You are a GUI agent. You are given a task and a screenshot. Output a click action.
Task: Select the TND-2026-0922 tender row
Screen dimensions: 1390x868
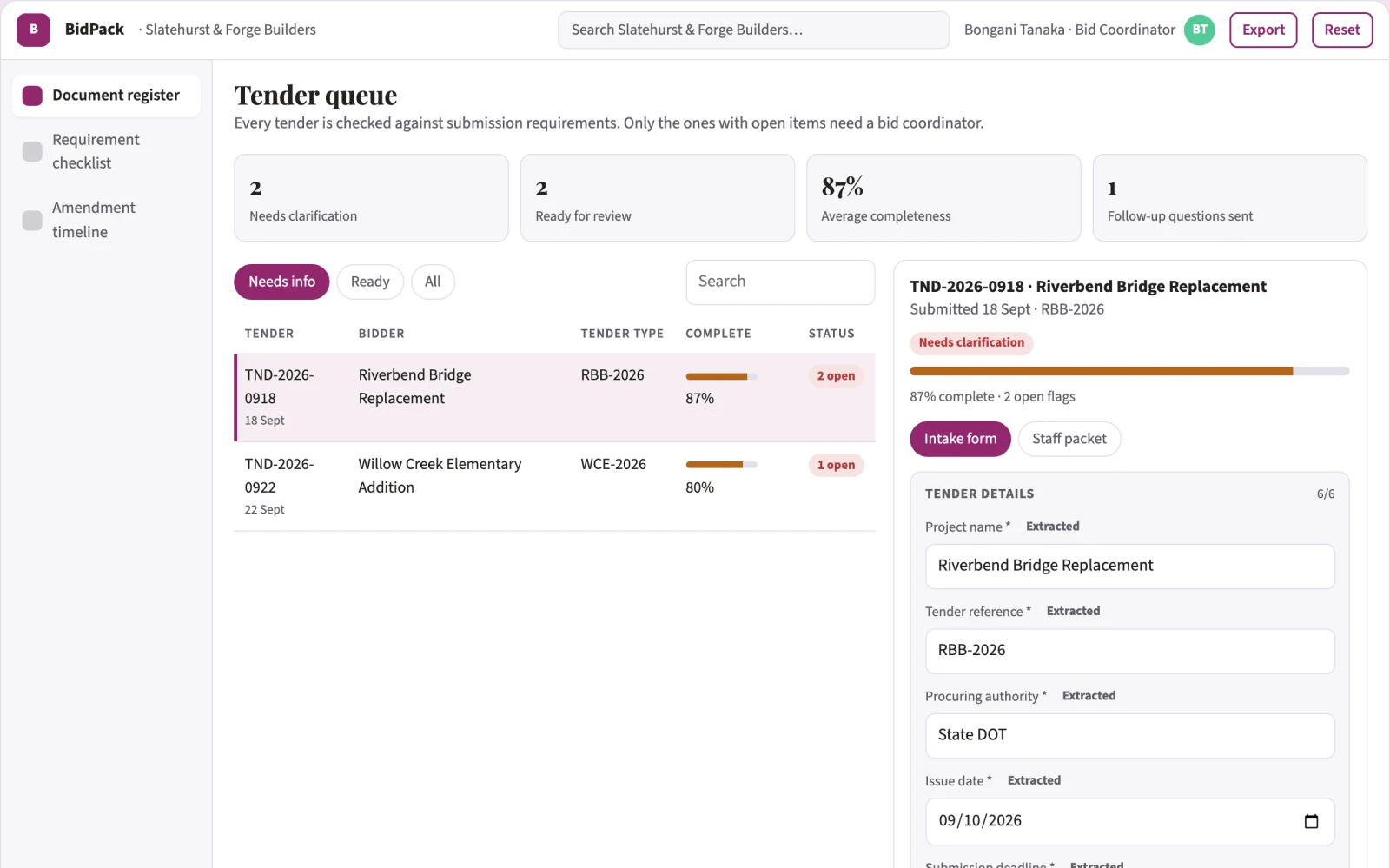click(x=554, y=487)
